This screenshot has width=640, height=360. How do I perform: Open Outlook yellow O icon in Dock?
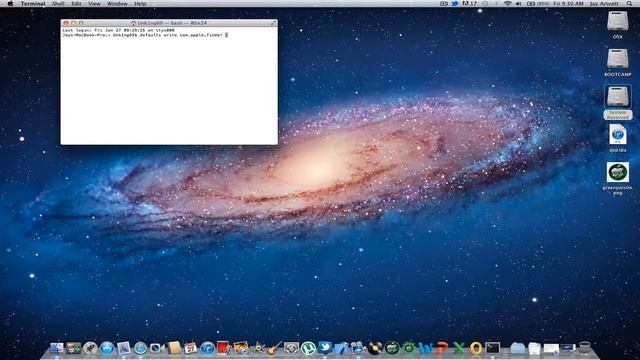476,348
